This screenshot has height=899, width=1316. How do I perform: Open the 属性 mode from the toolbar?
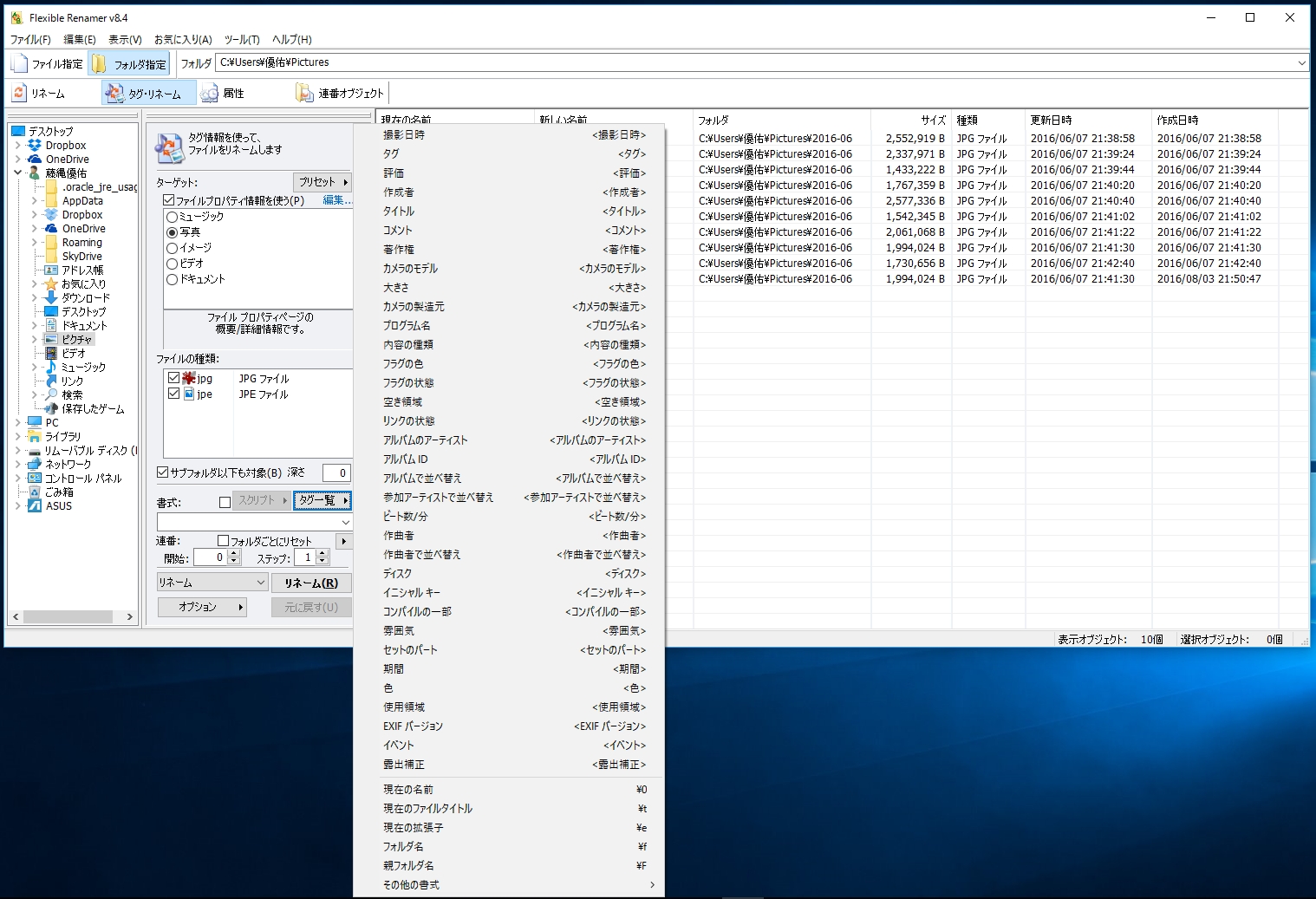(x=223, y=94)
